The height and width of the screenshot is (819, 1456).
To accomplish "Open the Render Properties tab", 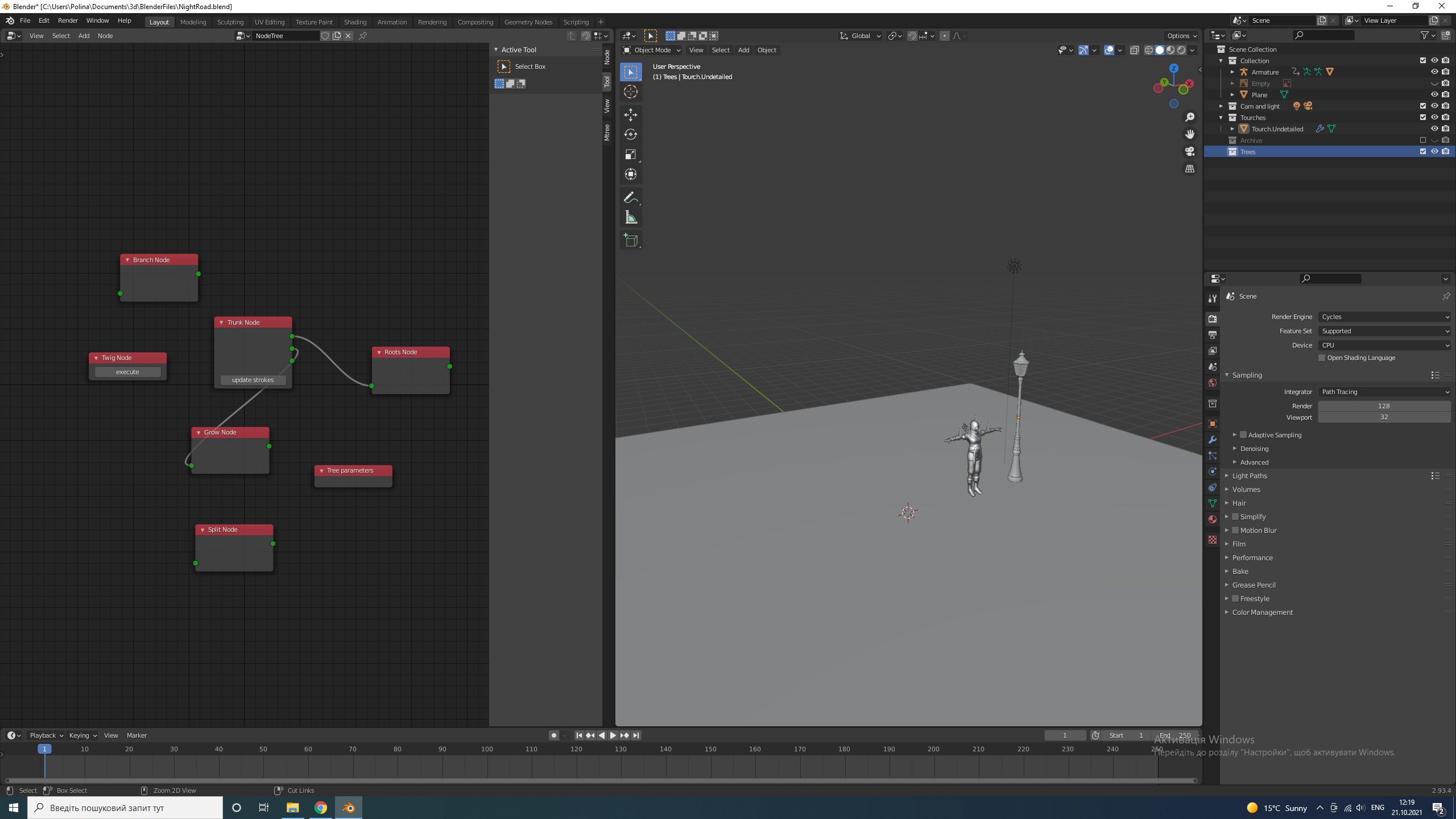I will click(1213, 318).
